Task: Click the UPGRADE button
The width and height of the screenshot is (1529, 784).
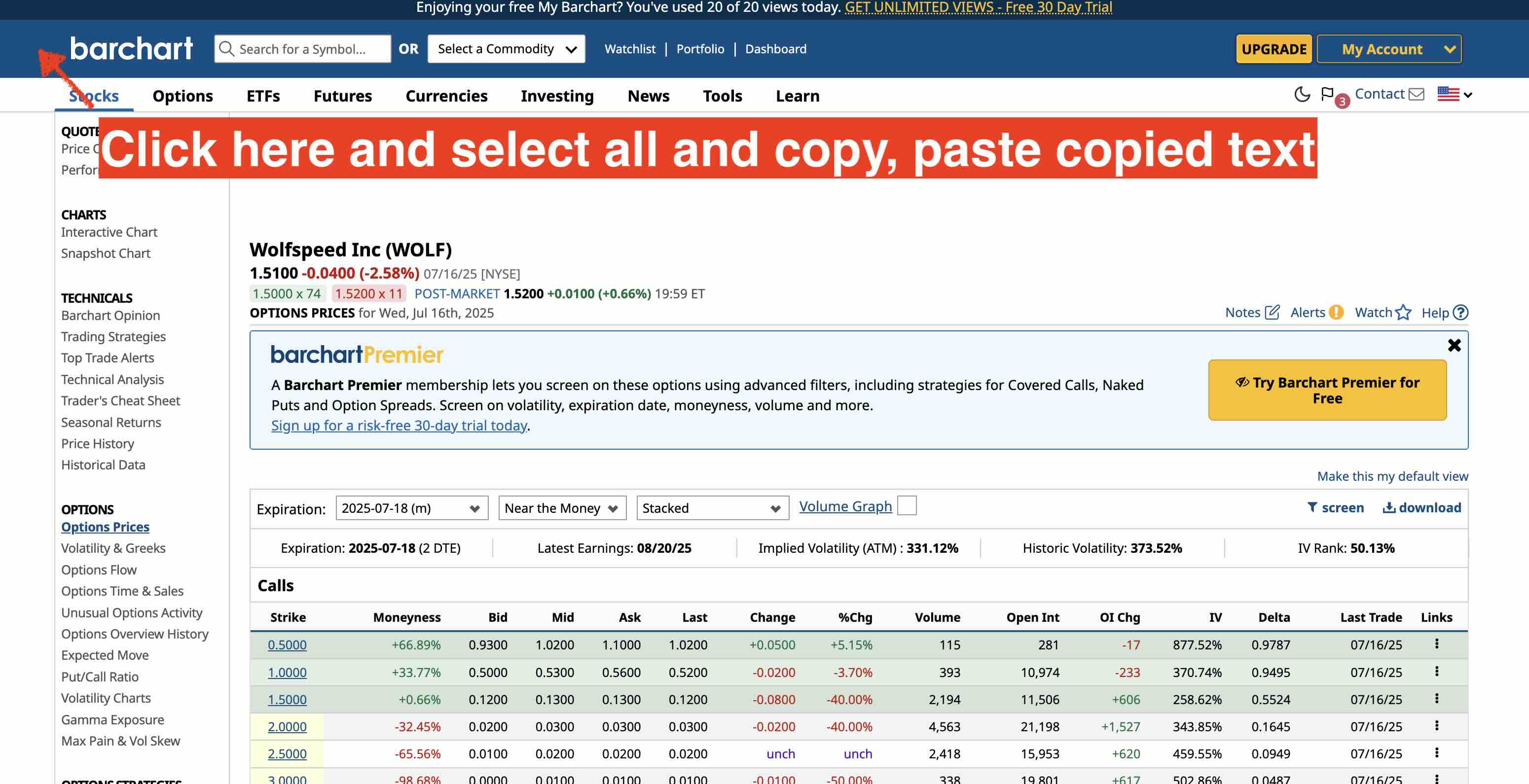Action: pyautogui.click(x=1274, y=49)
